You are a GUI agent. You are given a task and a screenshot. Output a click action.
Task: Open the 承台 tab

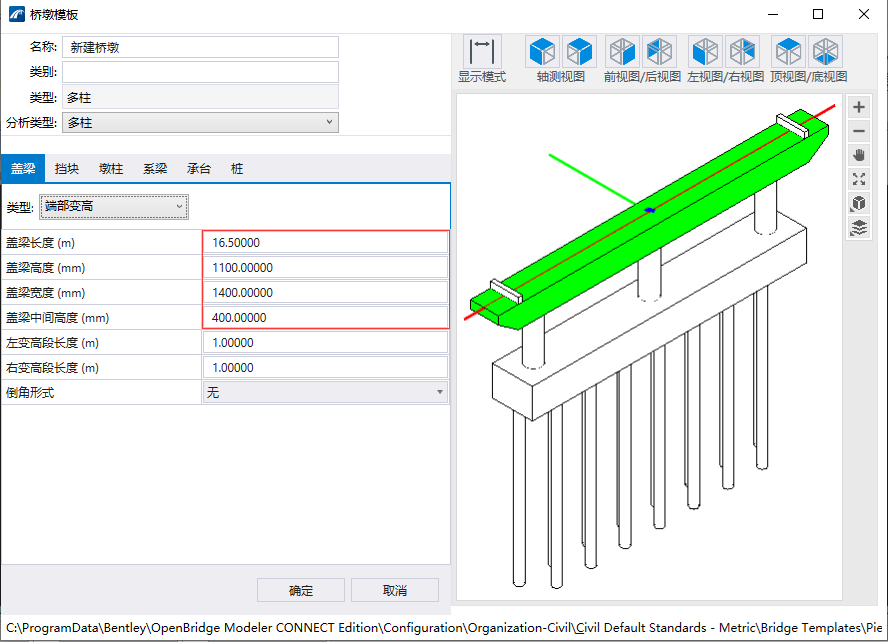[199, 169]
